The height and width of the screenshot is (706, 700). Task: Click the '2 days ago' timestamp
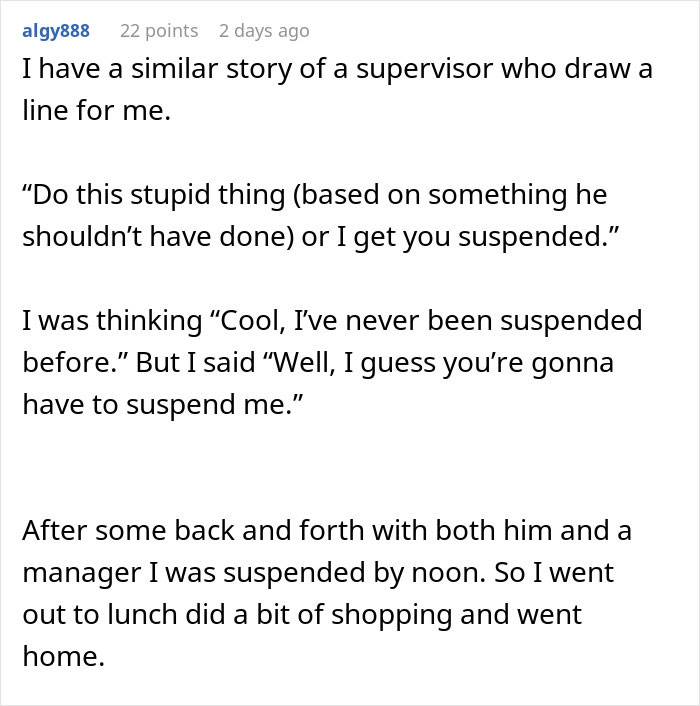point(264,31)
